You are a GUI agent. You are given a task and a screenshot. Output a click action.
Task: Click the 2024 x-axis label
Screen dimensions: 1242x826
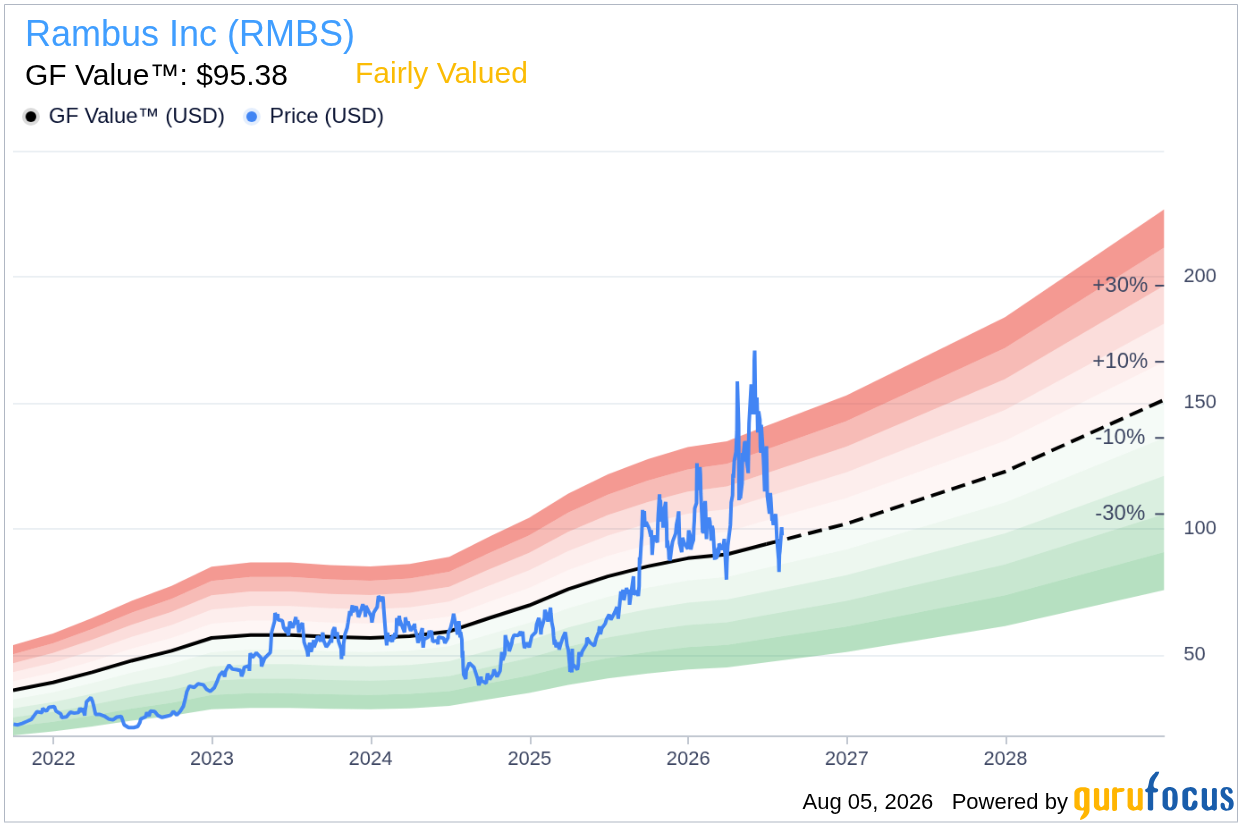coord(370,758)
